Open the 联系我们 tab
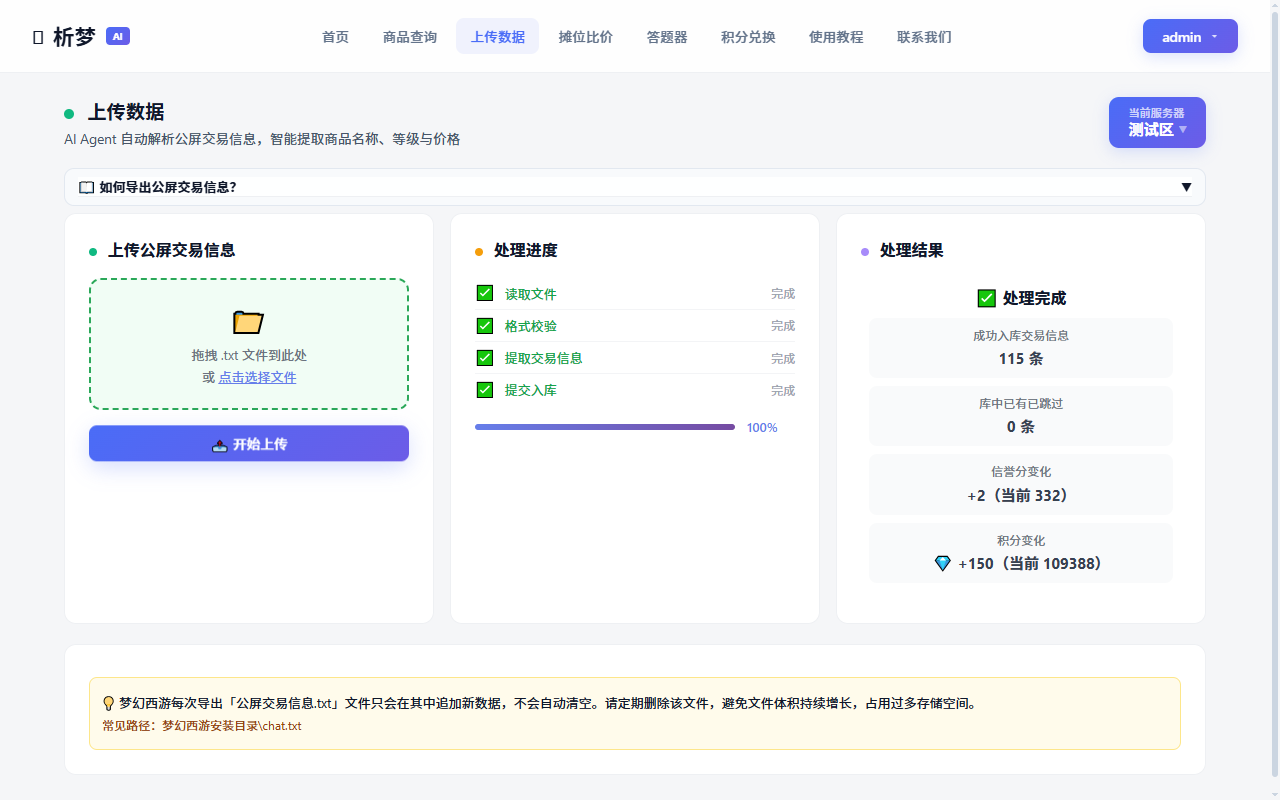 (924, 36)
